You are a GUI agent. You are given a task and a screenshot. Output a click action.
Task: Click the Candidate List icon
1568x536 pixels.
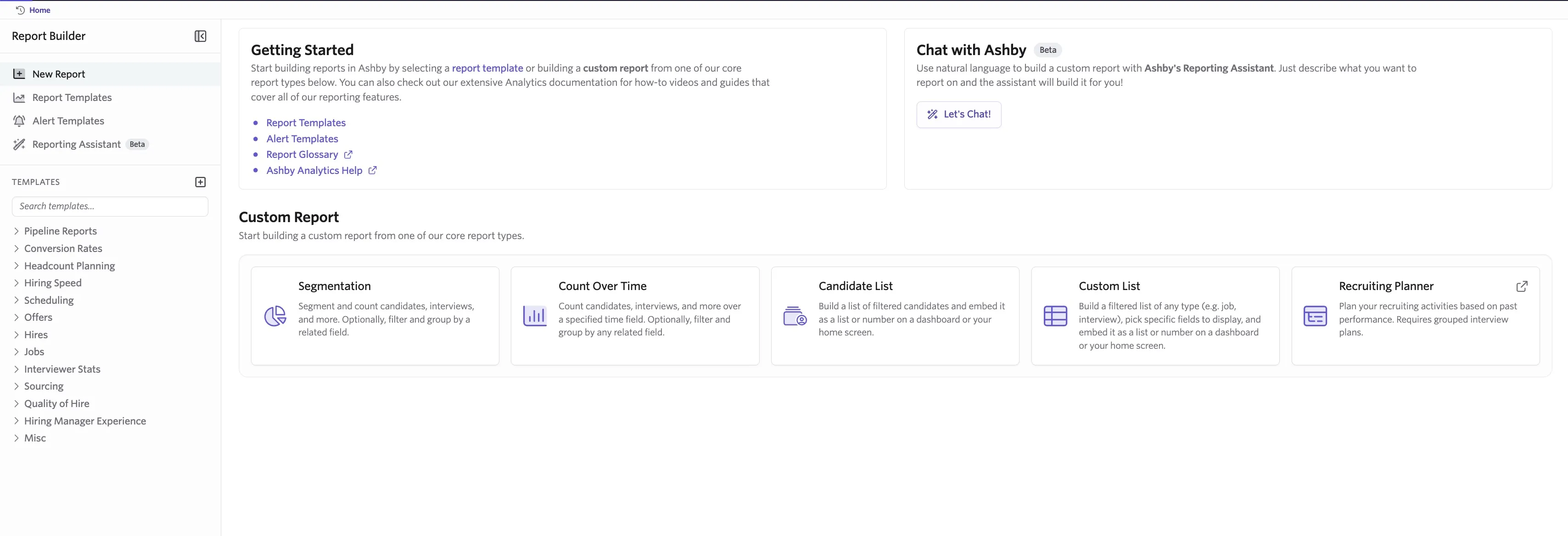[795, 316]
